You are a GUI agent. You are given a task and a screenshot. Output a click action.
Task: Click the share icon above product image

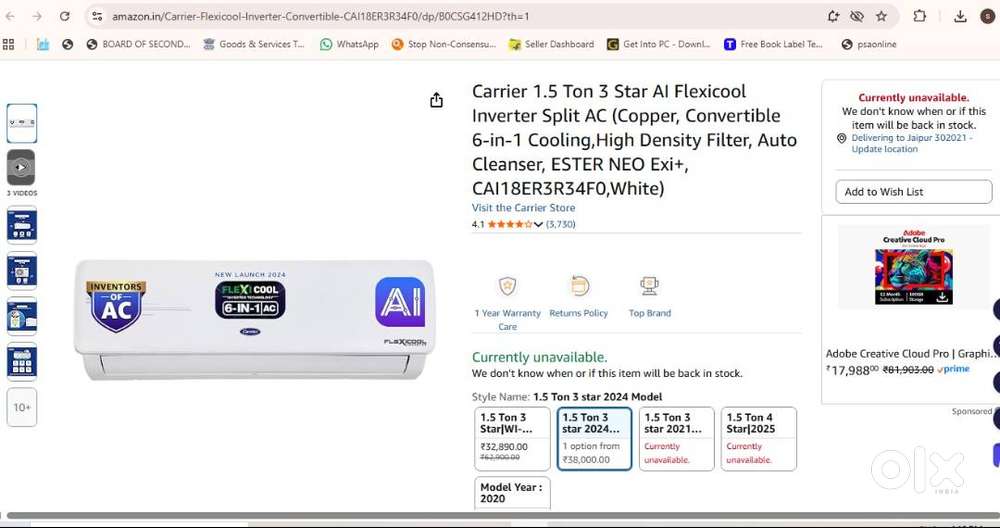point(436,100)
